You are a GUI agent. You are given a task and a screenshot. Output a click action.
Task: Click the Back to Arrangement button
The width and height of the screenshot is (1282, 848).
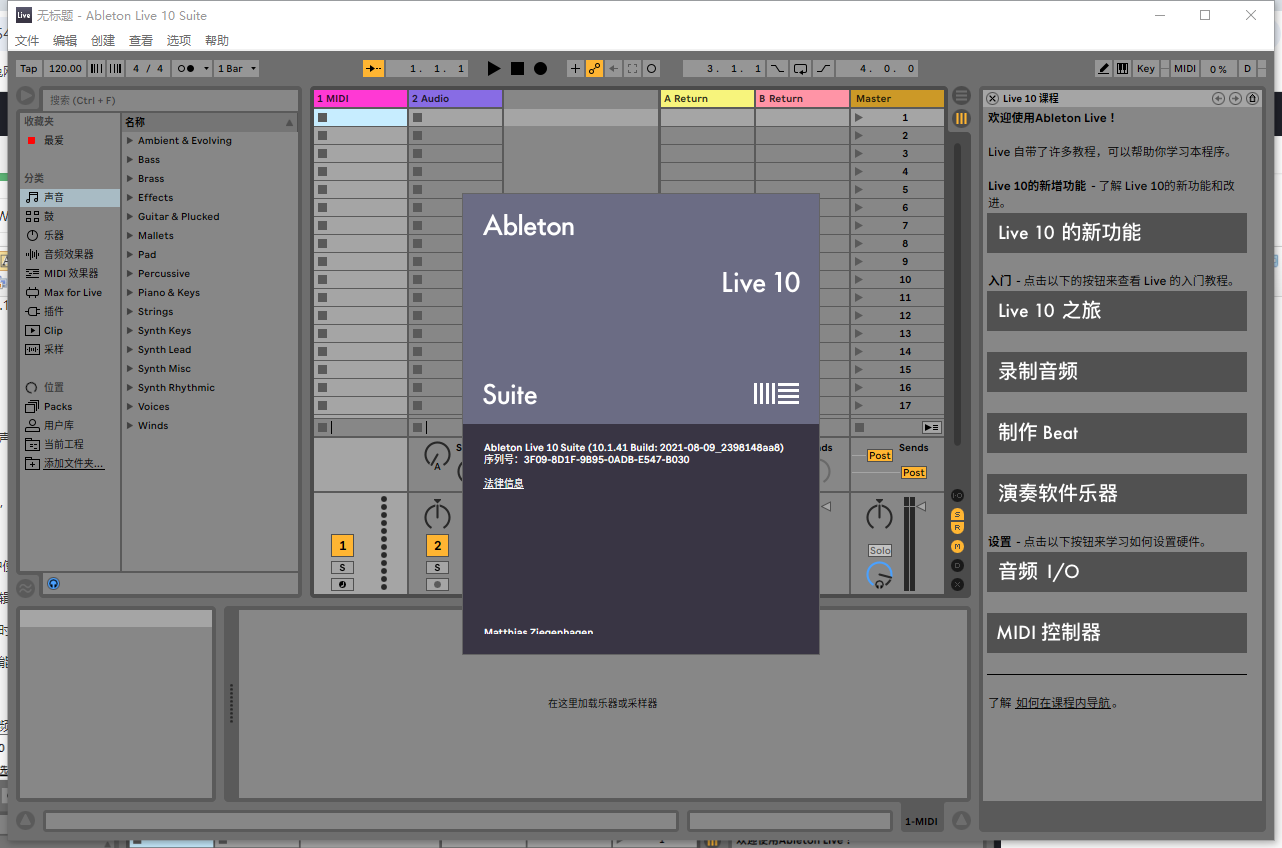tap(931, 427)
